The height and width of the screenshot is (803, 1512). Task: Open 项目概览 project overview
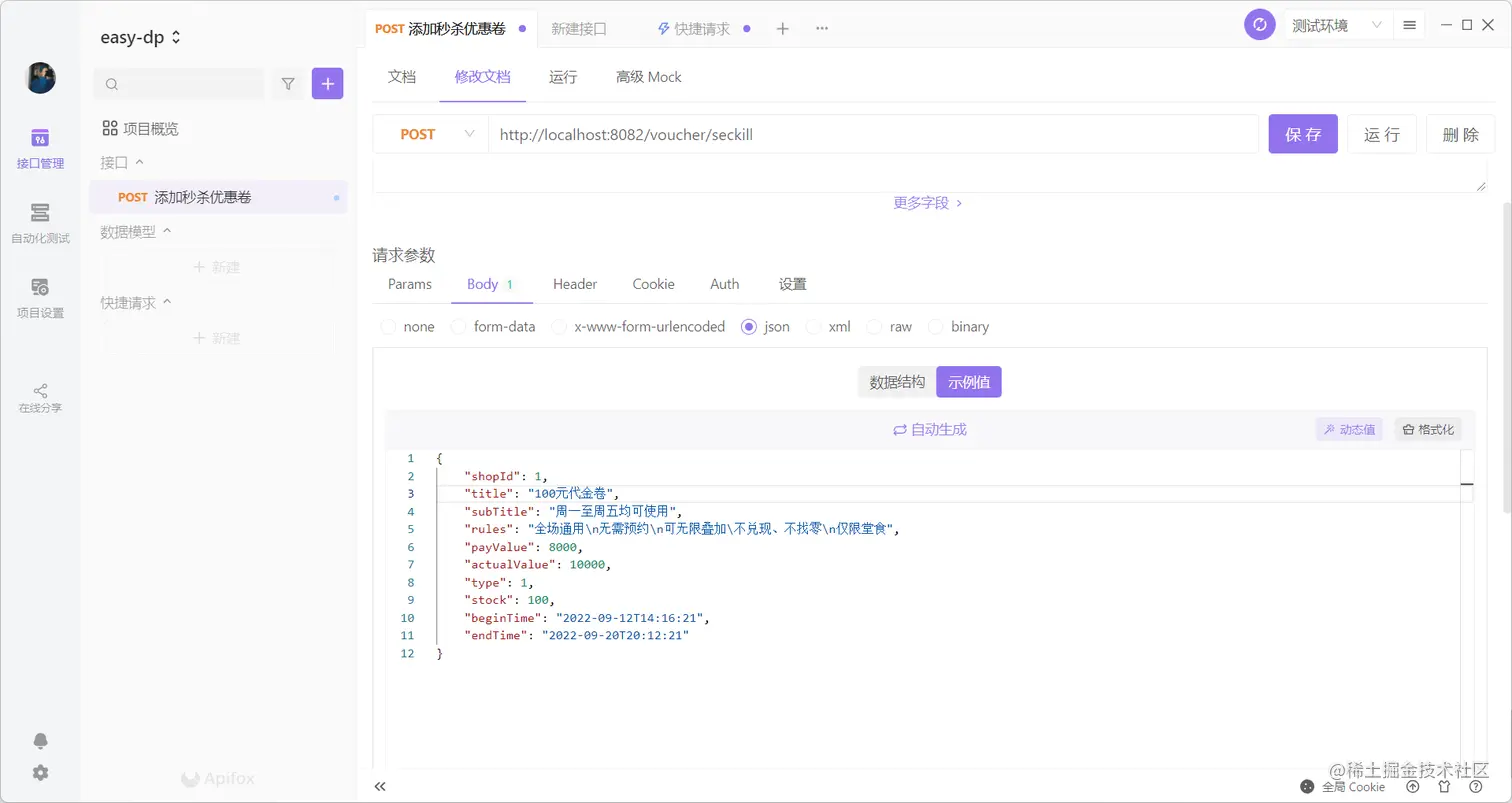[141, 128]
